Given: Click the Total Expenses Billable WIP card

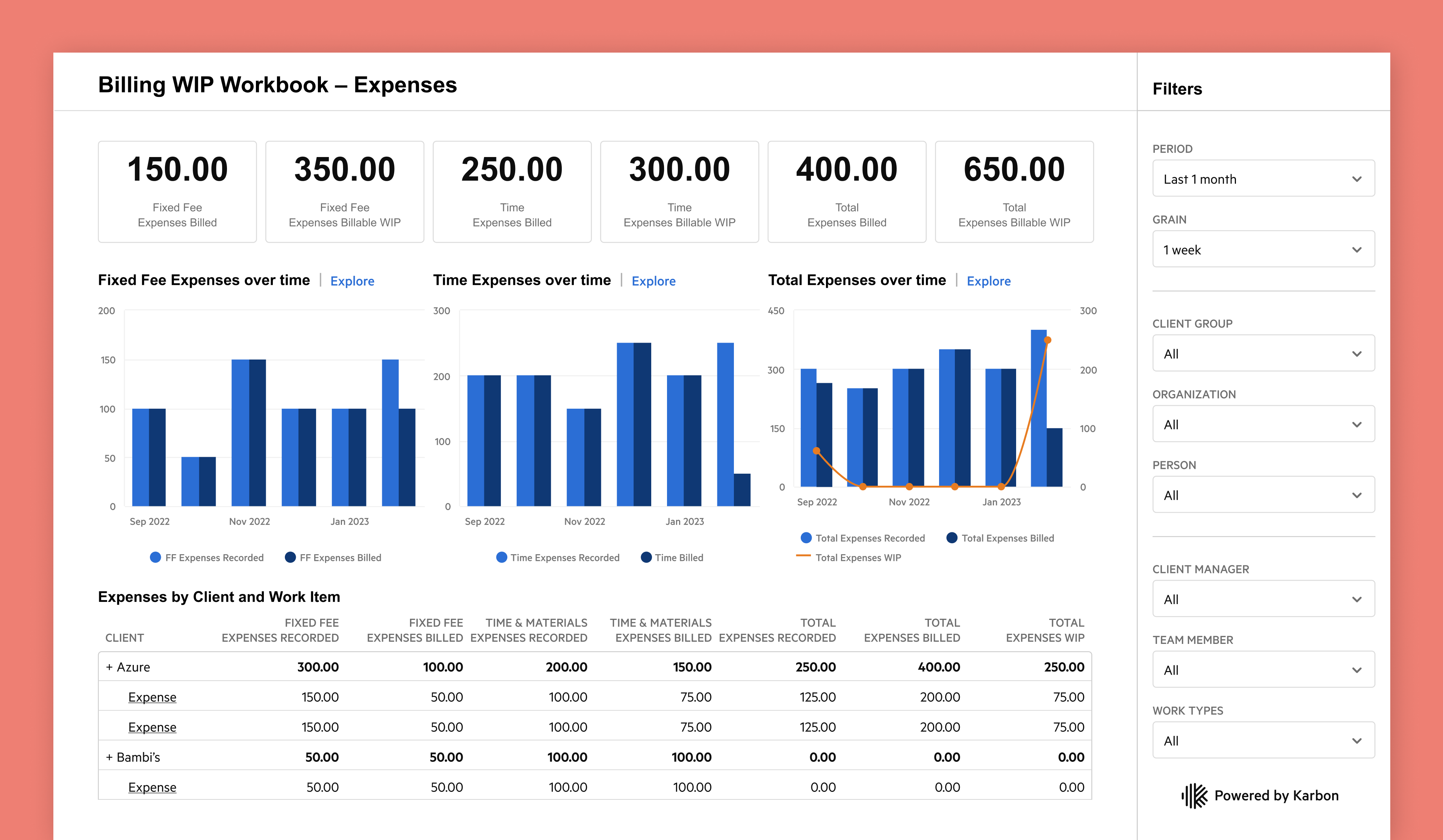Looking at the screenshot, I should tap(1013, 192).
